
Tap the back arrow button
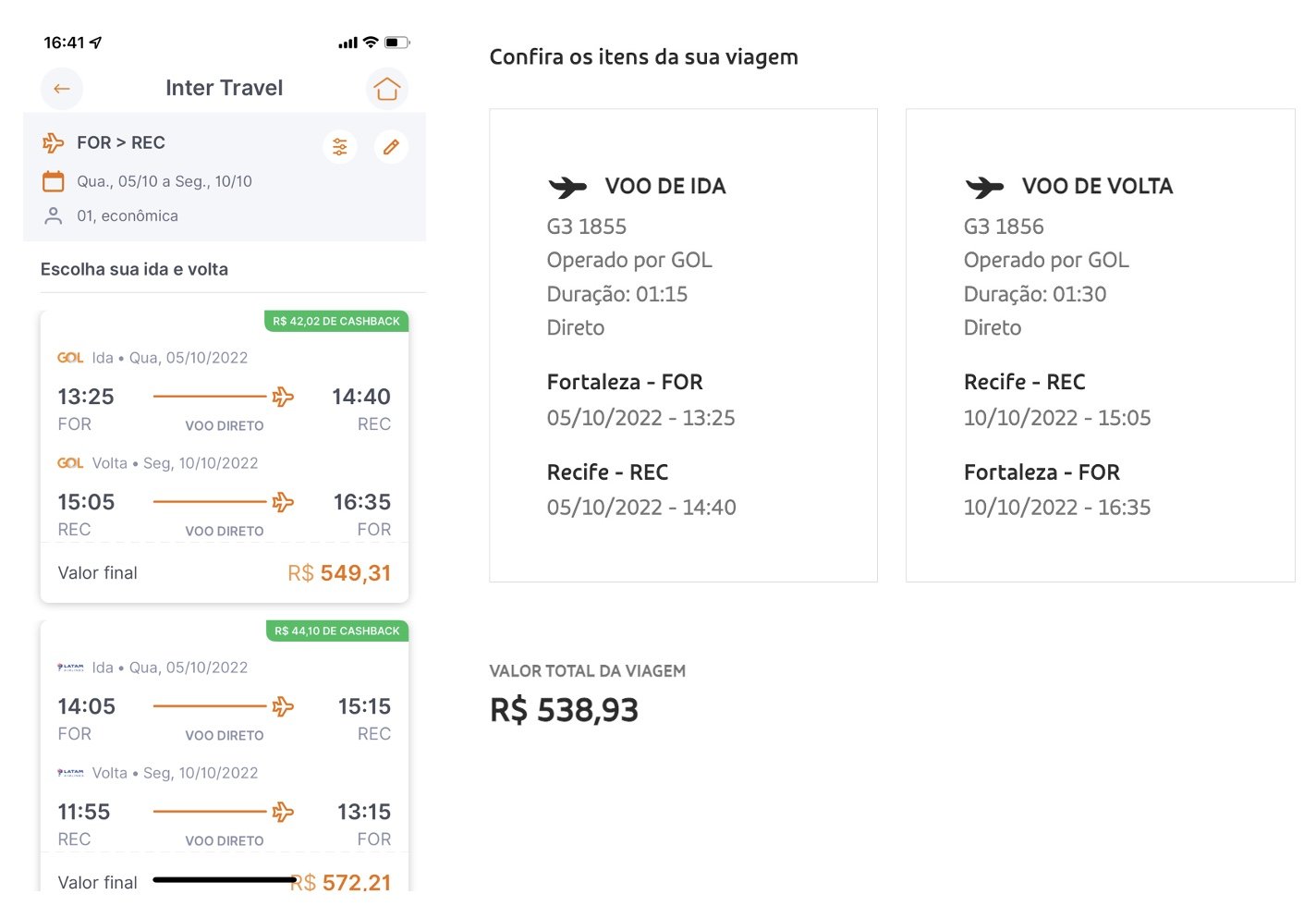(62, 89)
